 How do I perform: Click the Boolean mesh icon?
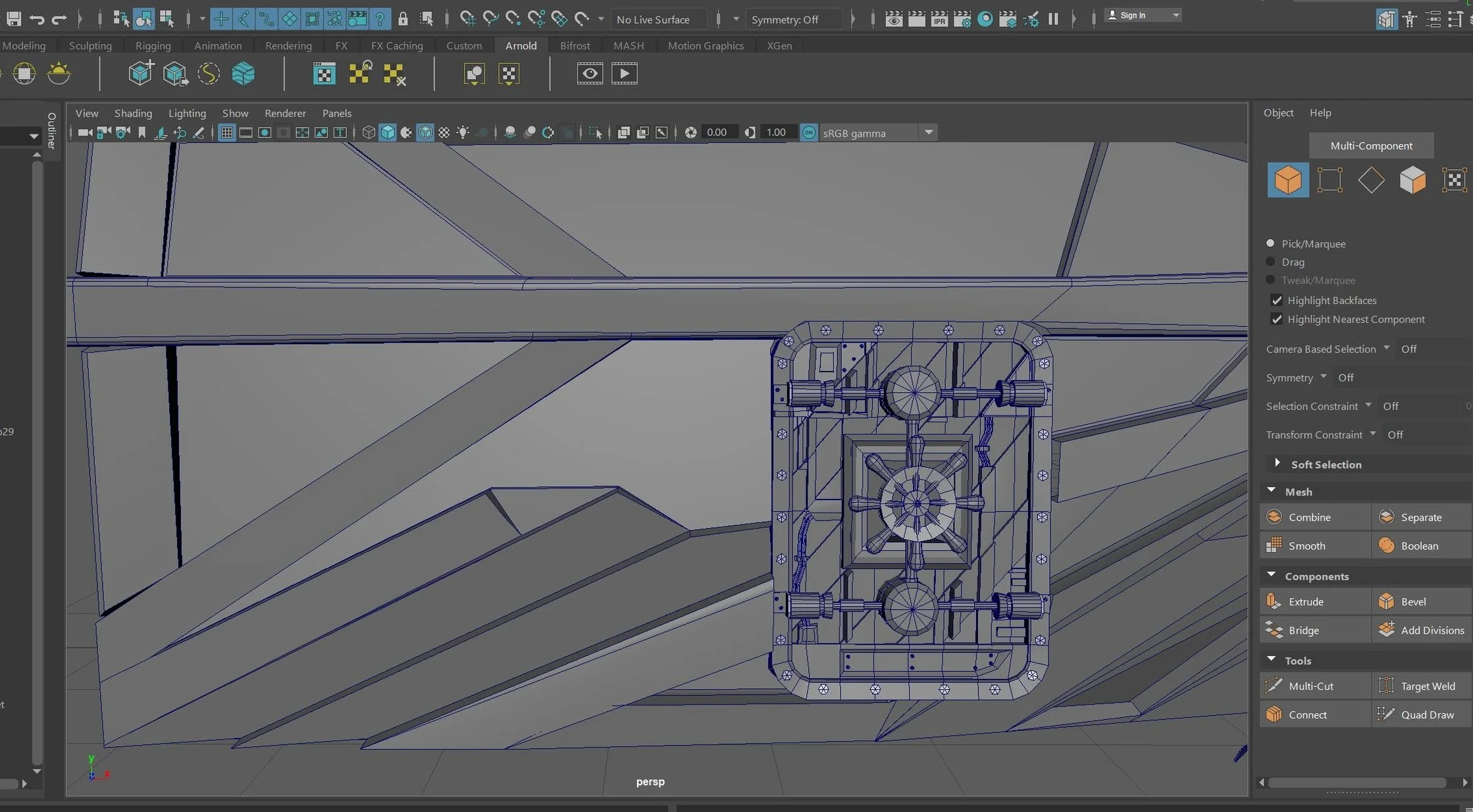(x=1386, y=546)
